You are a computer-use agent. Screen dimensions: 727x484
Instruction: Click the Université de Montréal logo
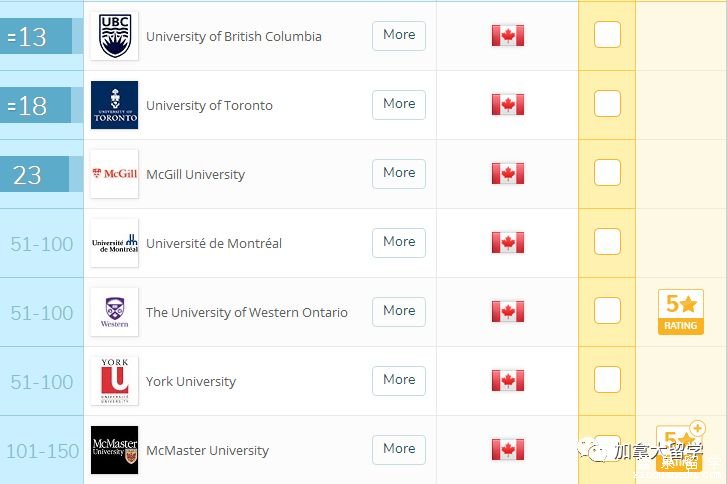[x=114, y=243]
